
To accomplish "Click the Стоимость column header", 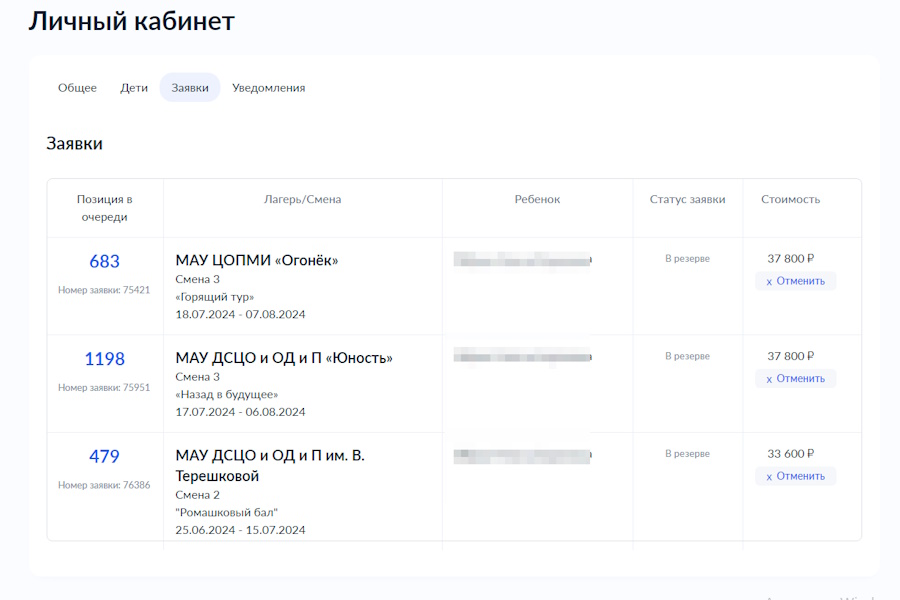I will (790, 199).
